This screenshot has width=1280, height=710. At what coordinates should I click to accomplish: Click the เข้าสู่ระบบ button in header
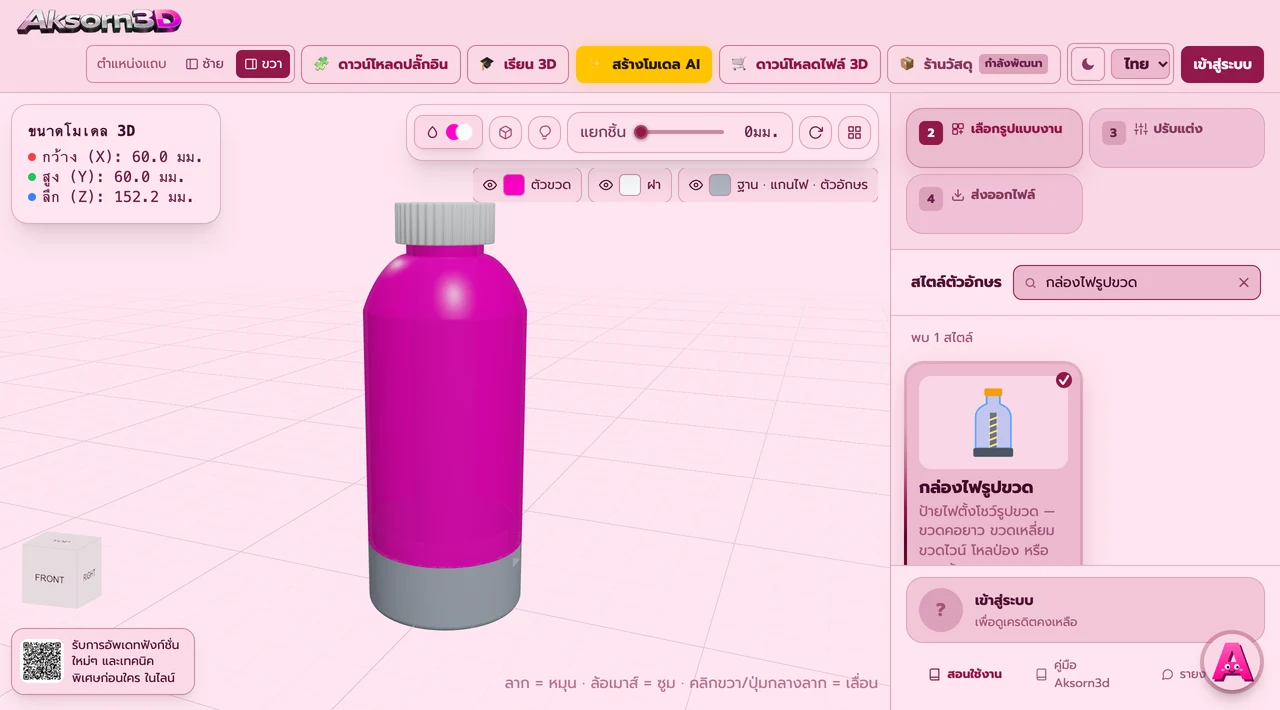[x=1222, y=64]
